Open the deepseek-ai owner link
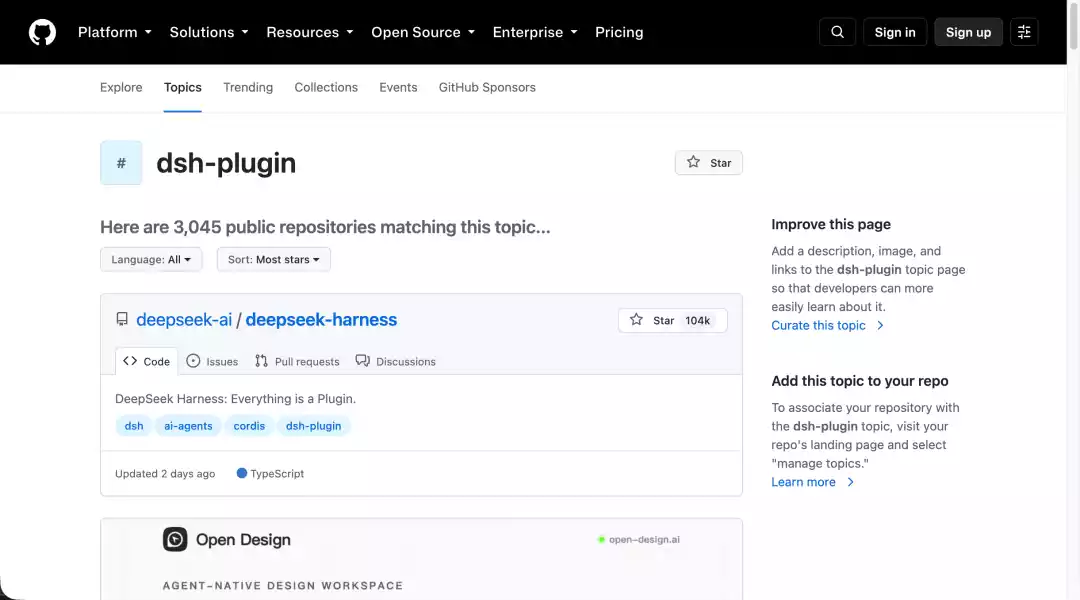 coord(184,320)
